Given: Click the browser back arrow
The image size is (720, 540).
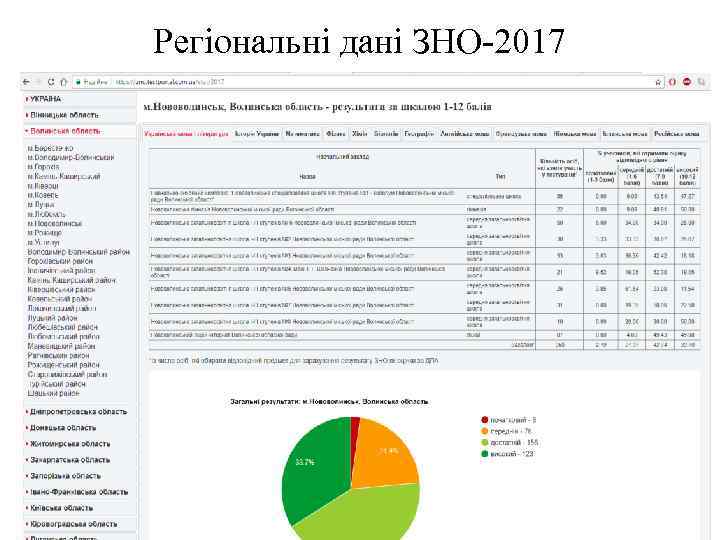Looking at the screenshot, I should [x=26, y=82].
